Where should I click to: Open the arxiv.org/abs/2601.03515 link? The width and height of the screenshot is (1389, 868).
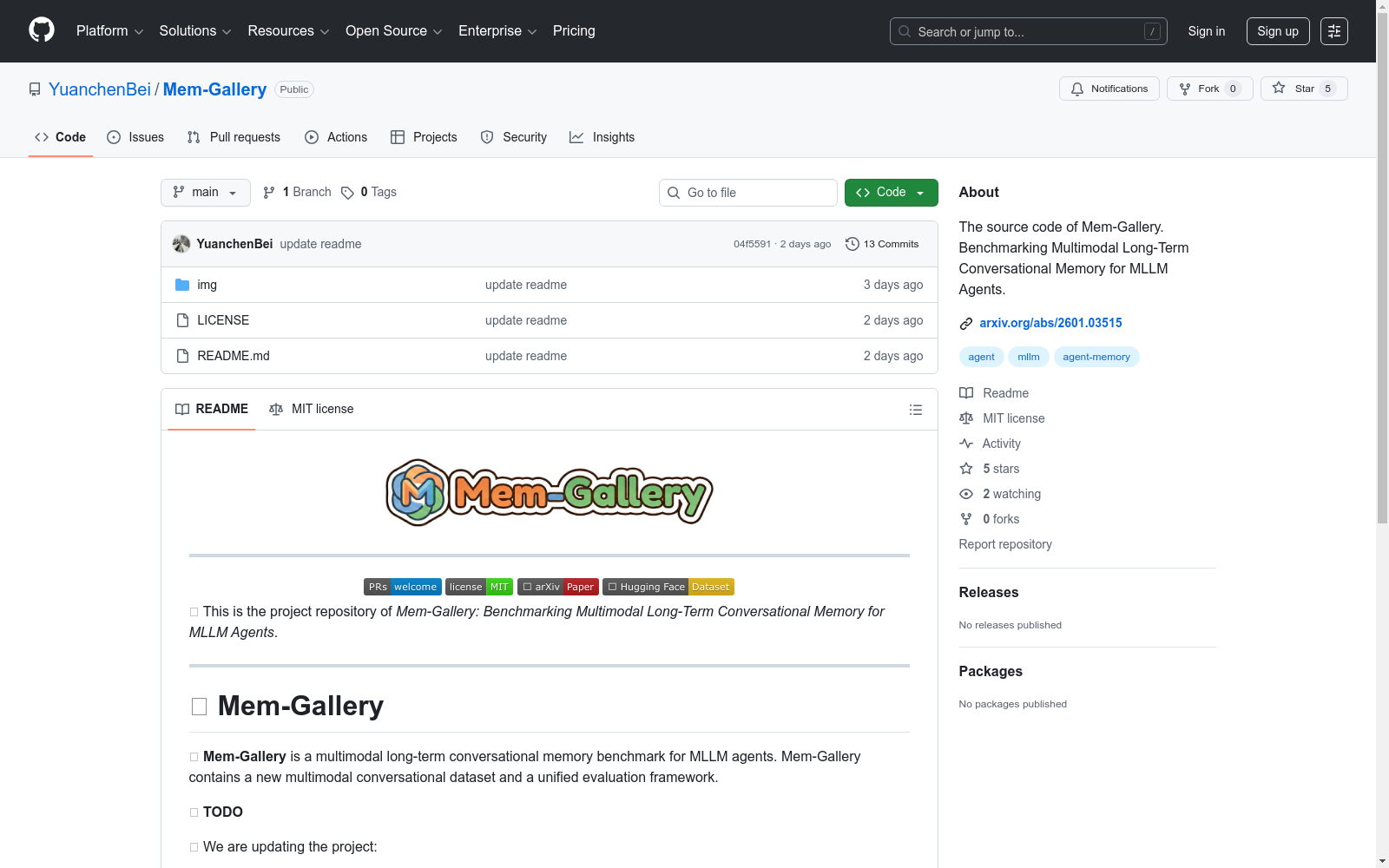coord(1050,323)
